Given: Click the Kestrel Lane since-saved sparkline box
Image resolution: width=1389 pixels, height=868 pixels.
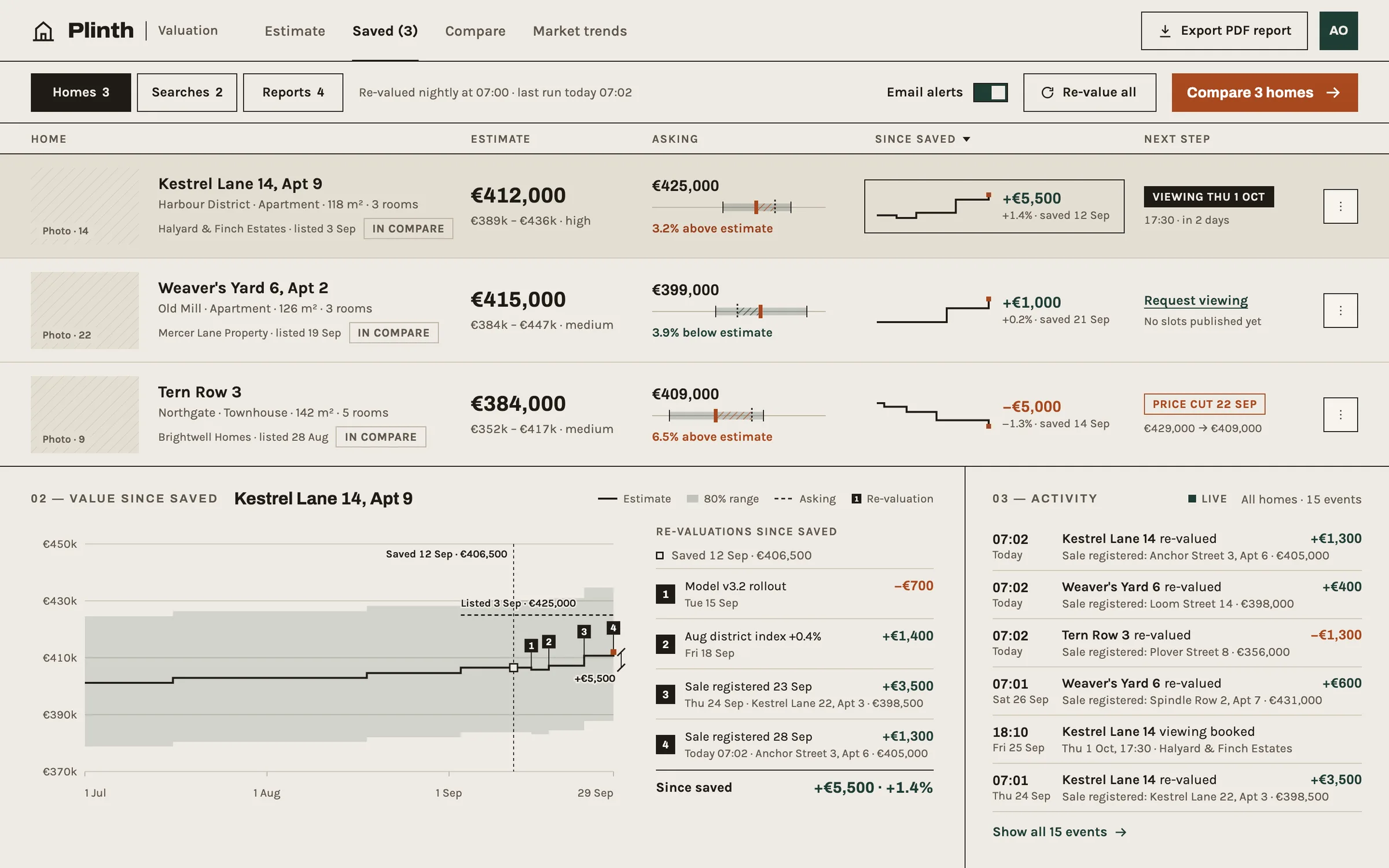Looking at the screenshot, I should click(x=994, y=206).
